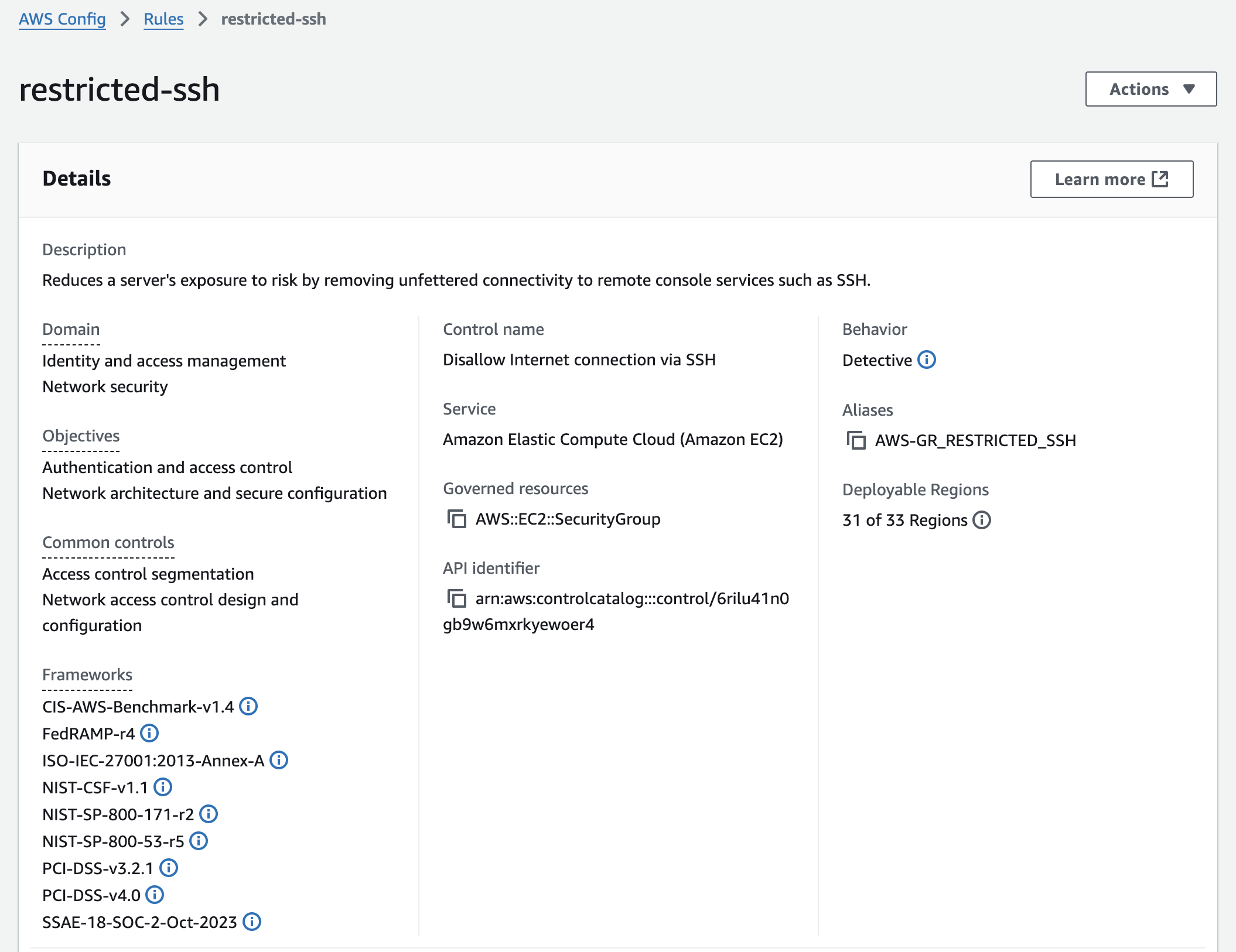Show info for SSAE-18-SOC-2-Oct-2023
The height and width of the screenshot is (952, 1236).
click(x=252, y=922)
